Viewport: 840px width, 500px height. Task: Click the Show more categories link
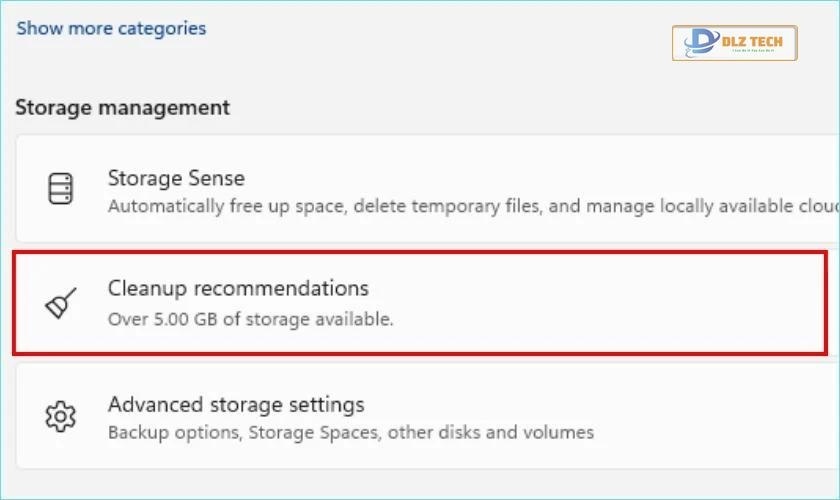click(x=111, y=28)
